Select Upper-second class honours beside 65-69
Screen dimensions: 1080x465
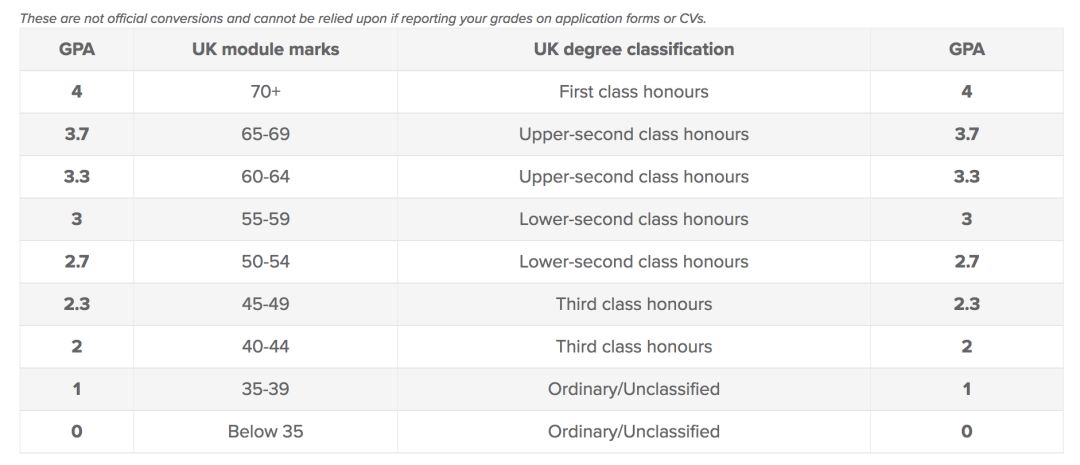tap(633, 134)
